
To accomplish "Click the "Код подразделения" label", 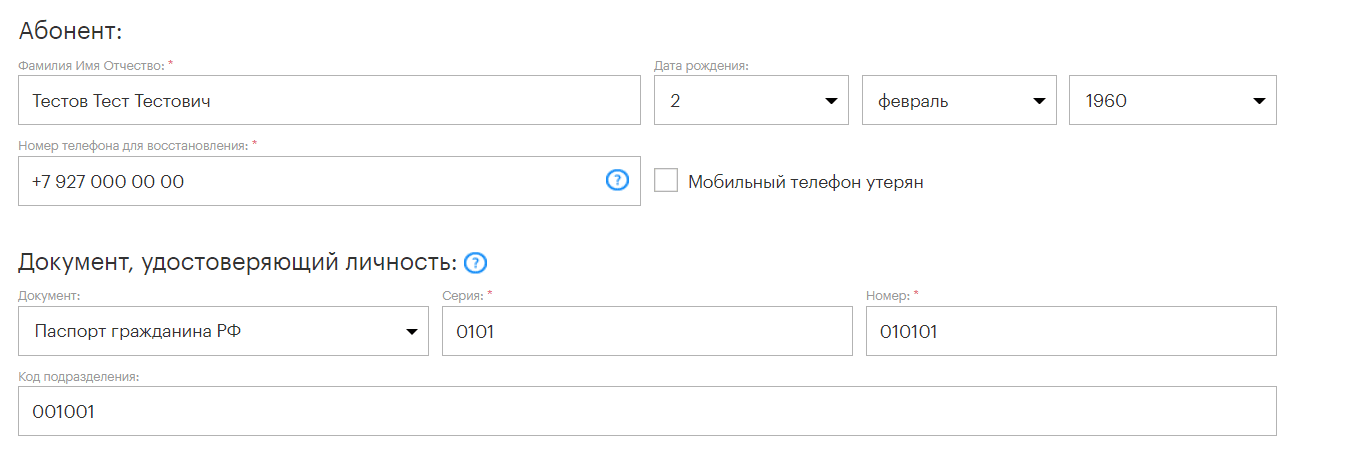I will (x=79, y=376).
